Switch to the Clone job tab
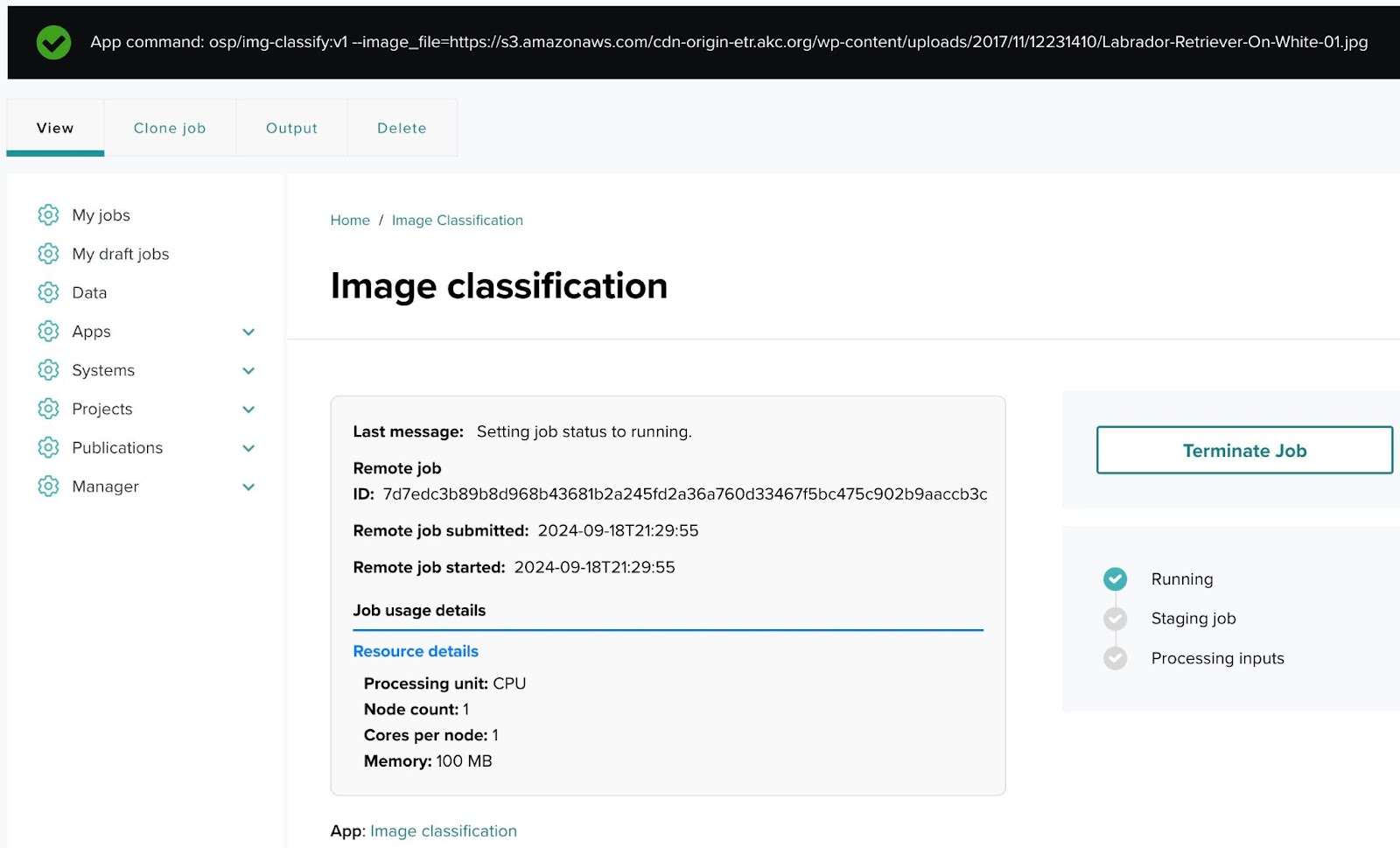The height and width of the screenshot is (848, 1400). [170, 128]
